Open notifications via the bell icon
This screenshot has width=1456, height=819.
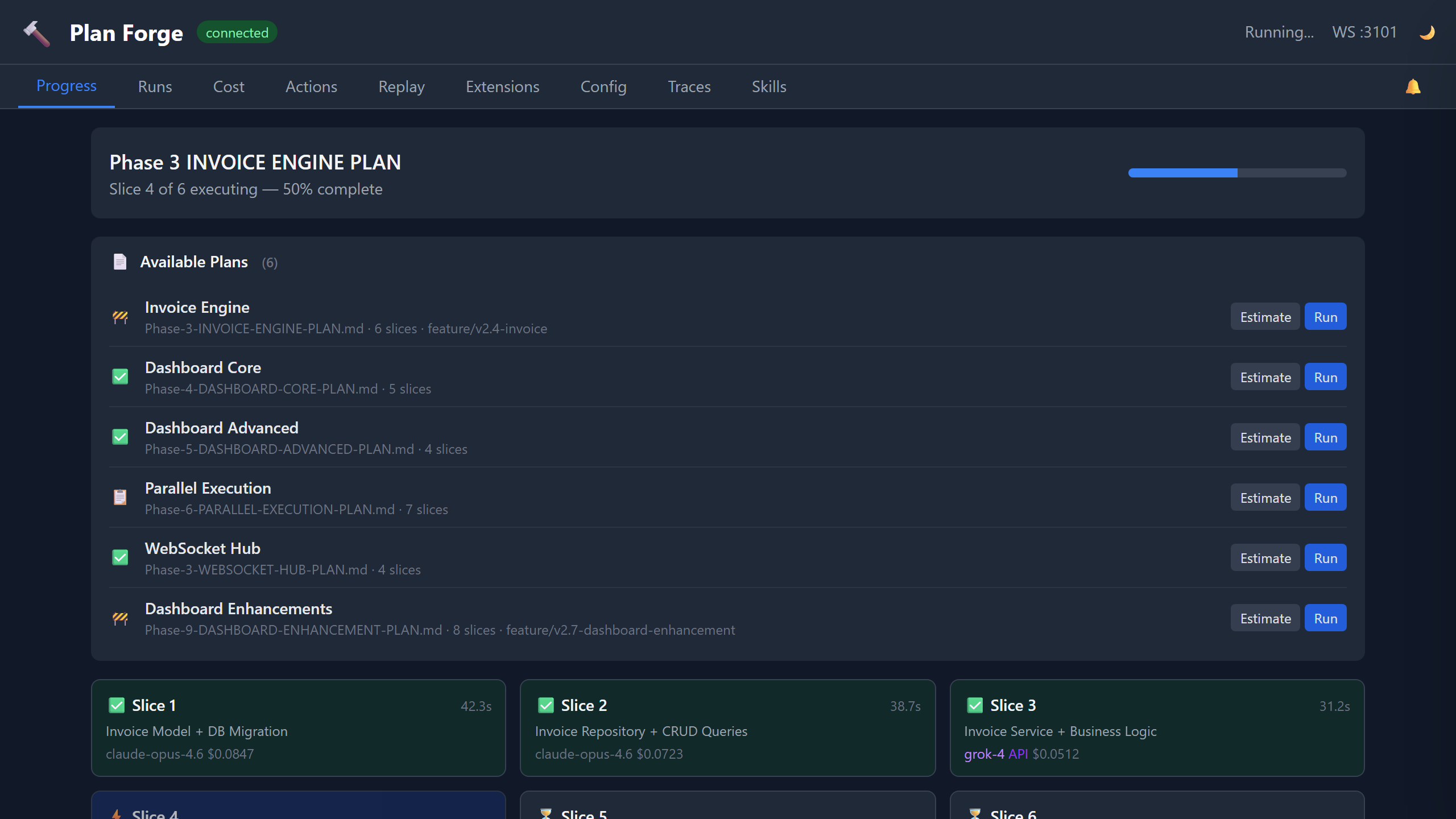coord(1414,86)
